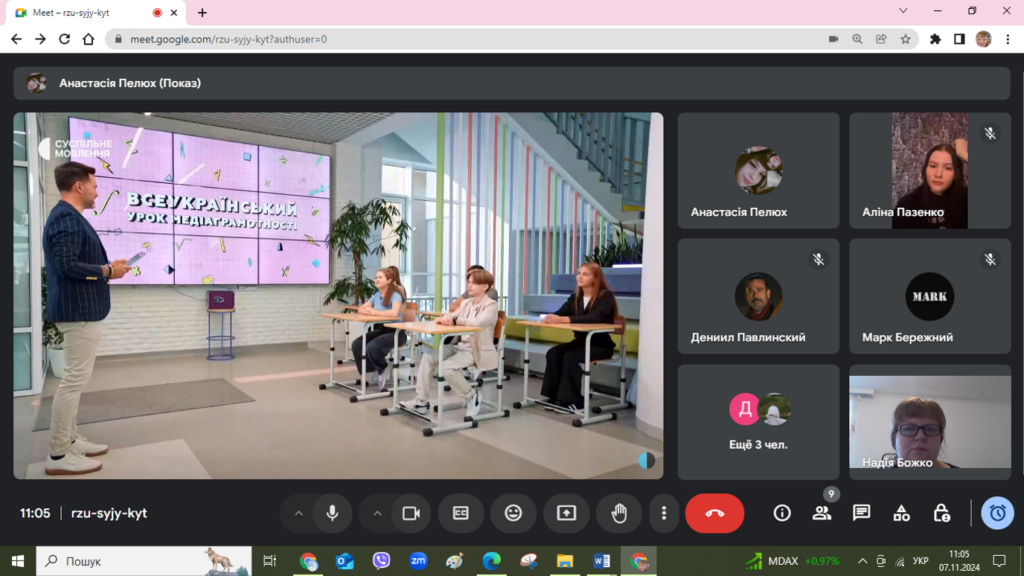Click the present screen button
The image size is (1024, 576).
(x=566, y=513)
